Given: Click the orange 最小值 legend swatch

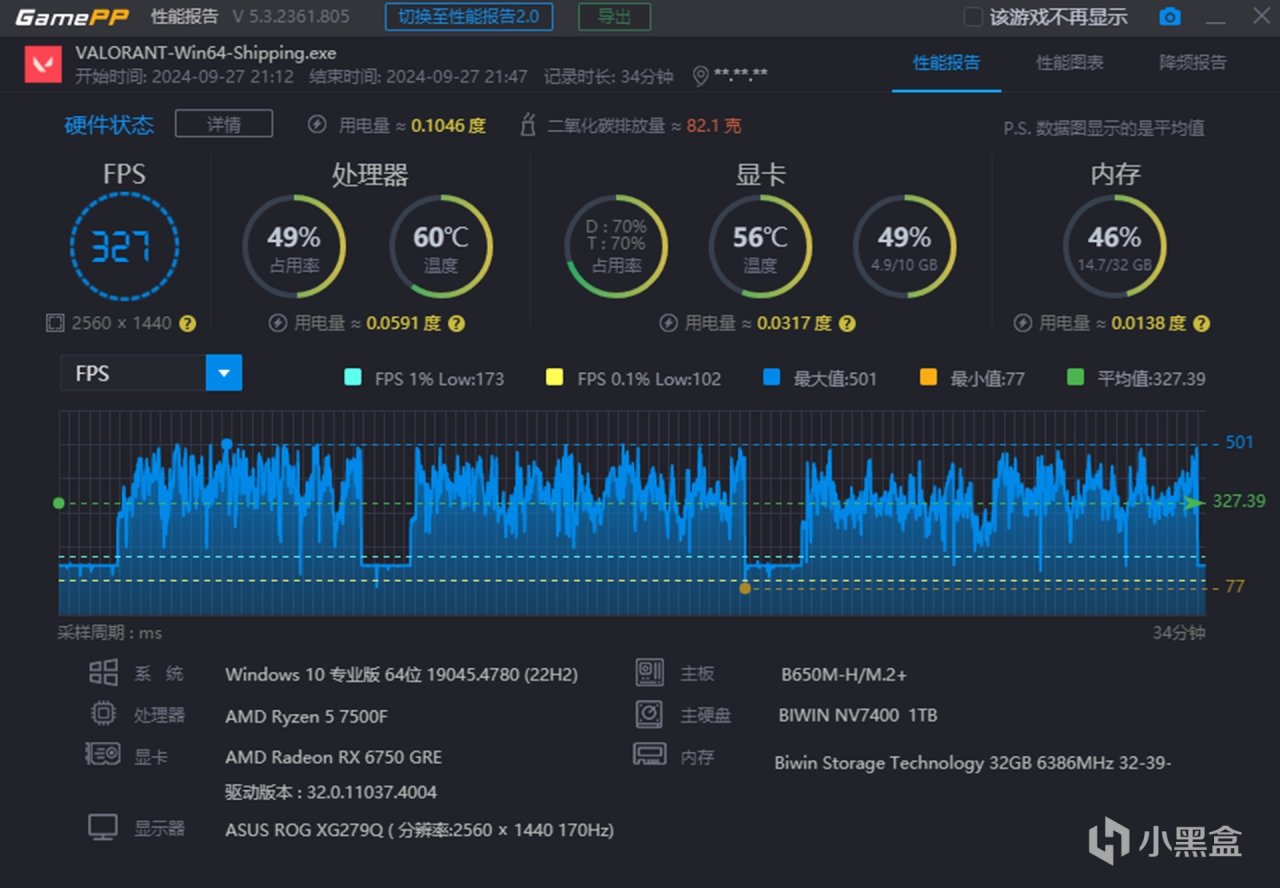Looking at the screenshot, I should [928, 378].
